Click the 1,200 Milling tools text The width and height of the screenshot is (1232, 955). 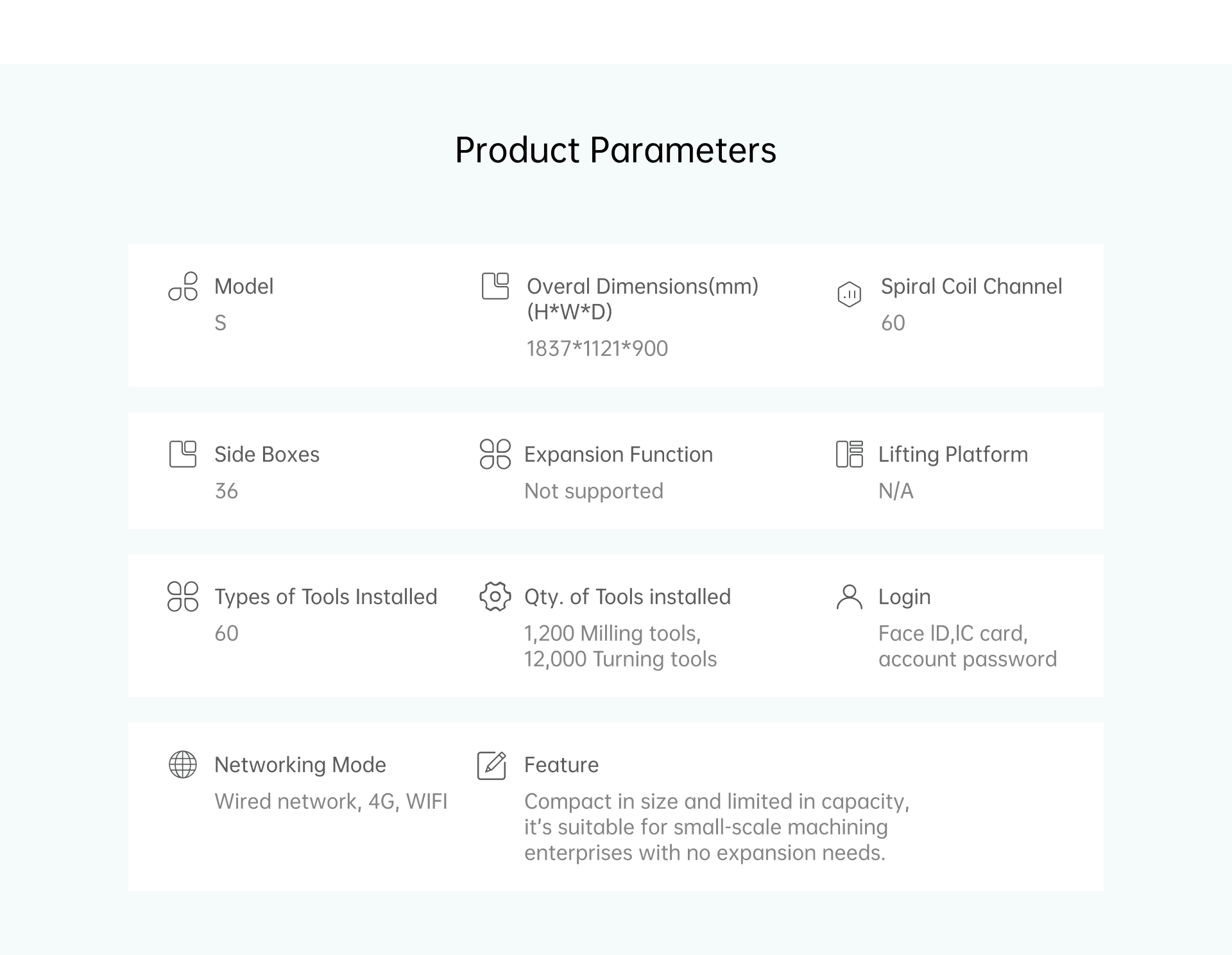612,634
